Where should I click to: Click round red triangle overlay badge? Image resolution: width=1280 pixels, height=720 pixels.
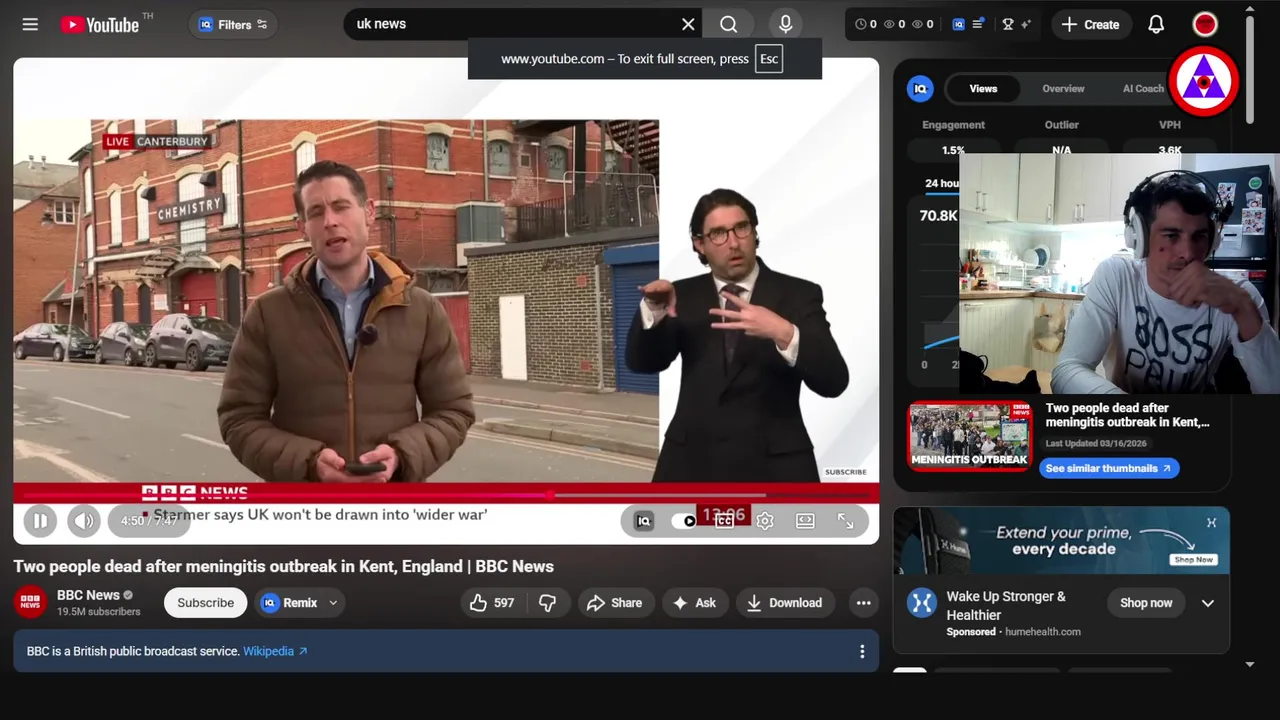[1204, 81]
